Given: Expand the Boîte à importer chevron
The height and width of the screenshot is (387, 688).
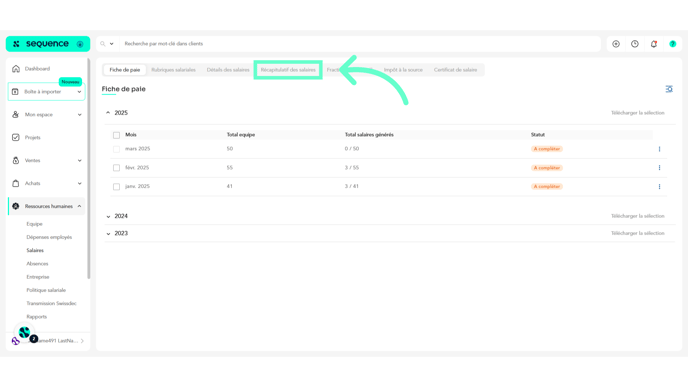Looking at the screenshot, I should point(79,92).
